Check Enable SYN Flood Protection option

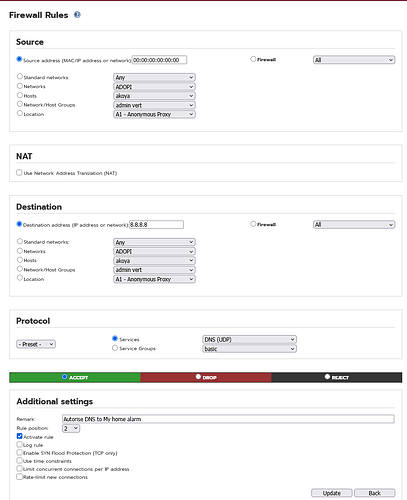(x=19, y=452)
